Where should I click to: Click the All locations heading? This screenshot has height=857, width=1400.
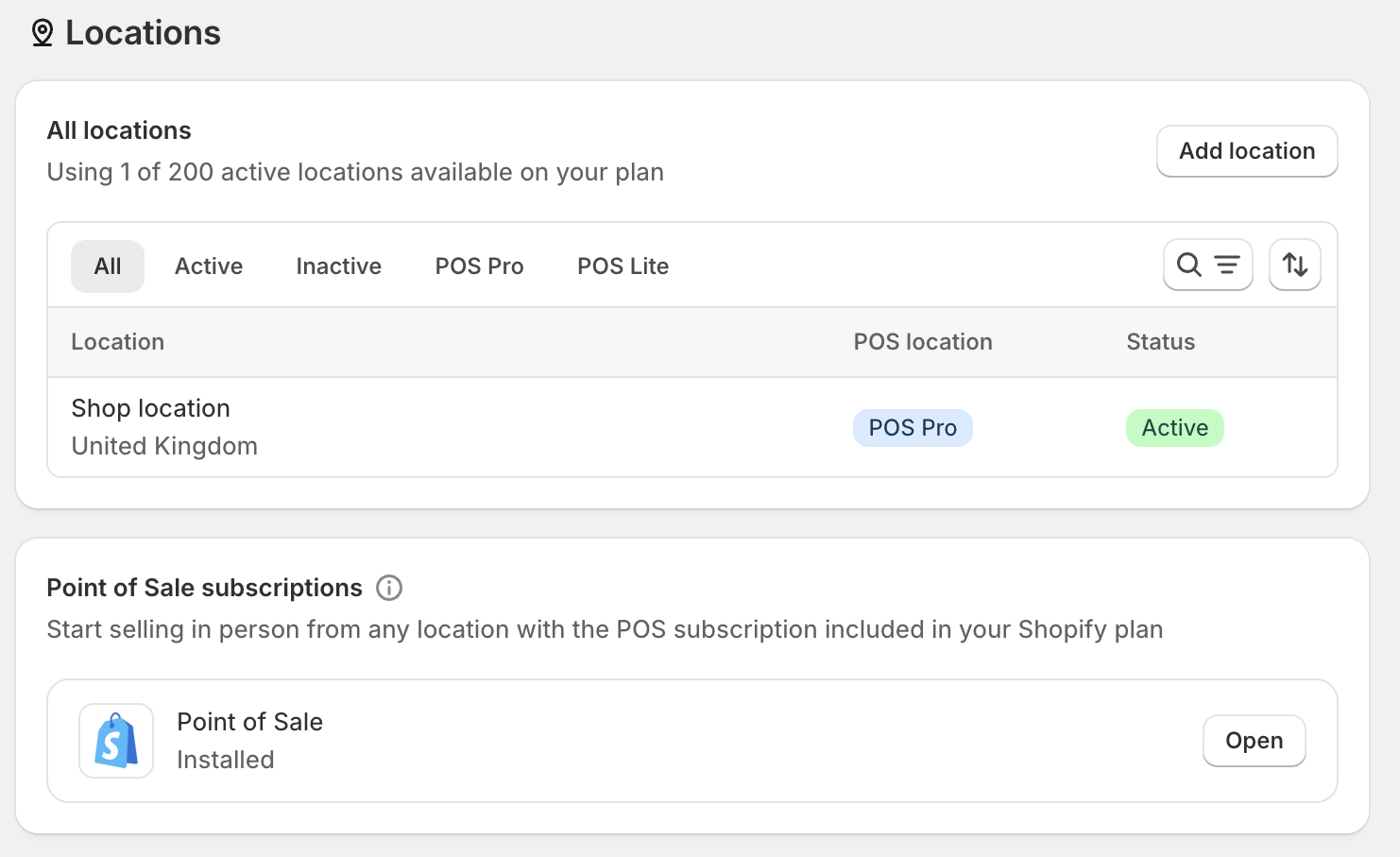pos(119,130)
